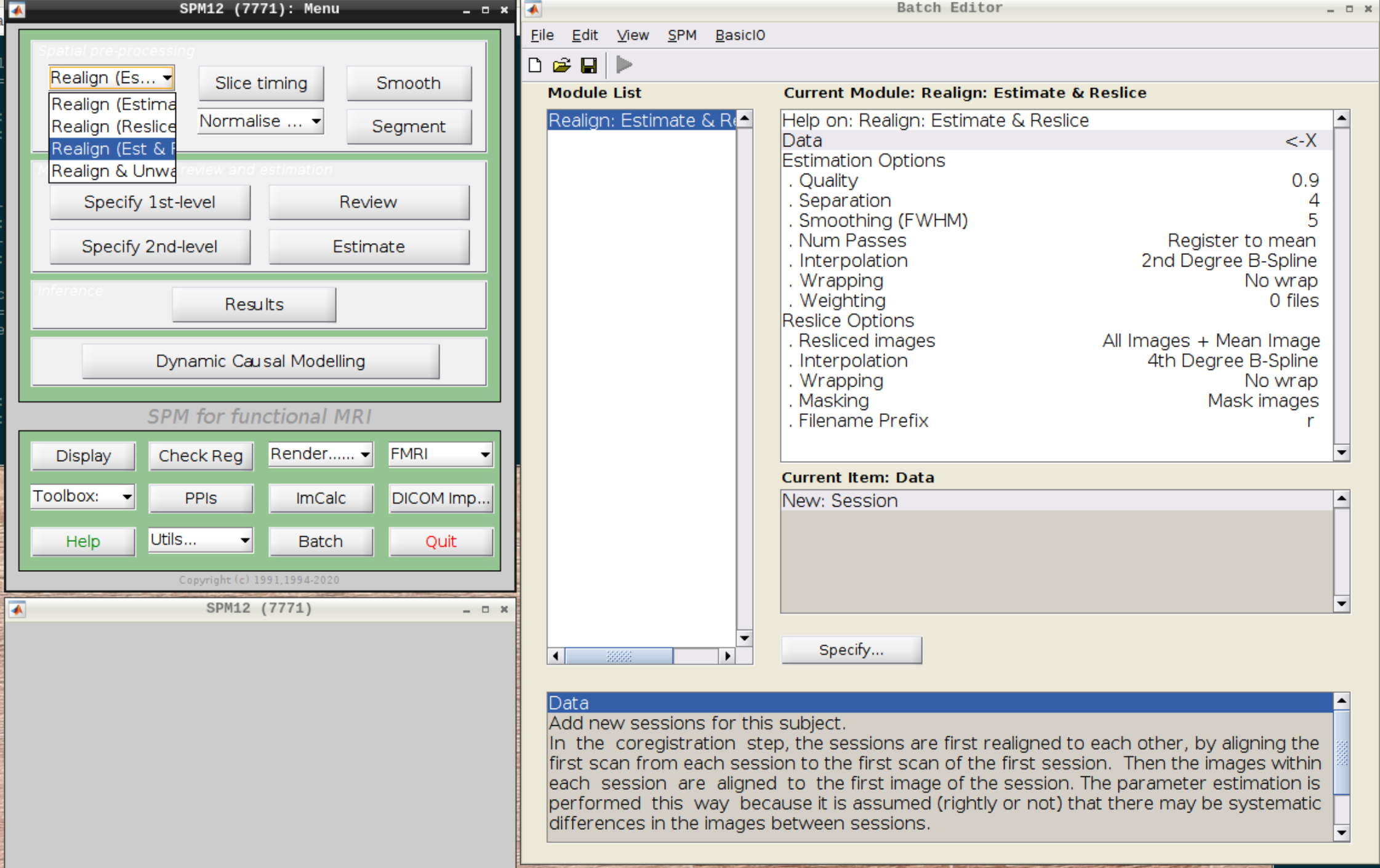Expand the Toolbox dropdown

(x=82, y=496)
